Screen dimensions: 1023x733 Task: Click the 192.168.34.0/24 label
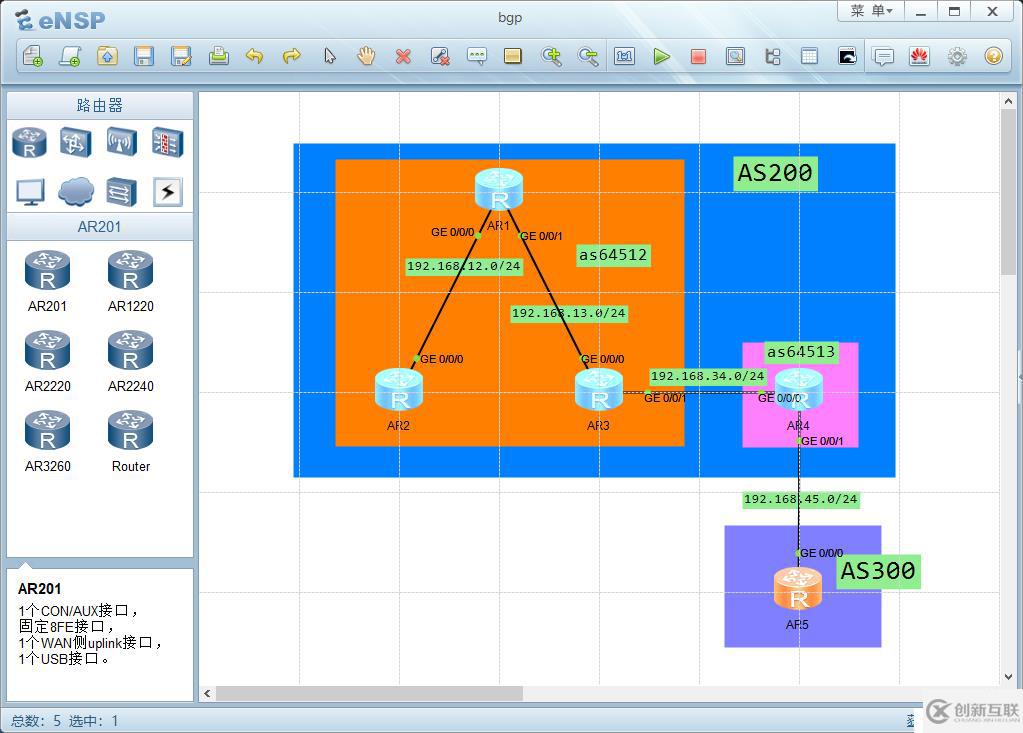click(707, 376)
